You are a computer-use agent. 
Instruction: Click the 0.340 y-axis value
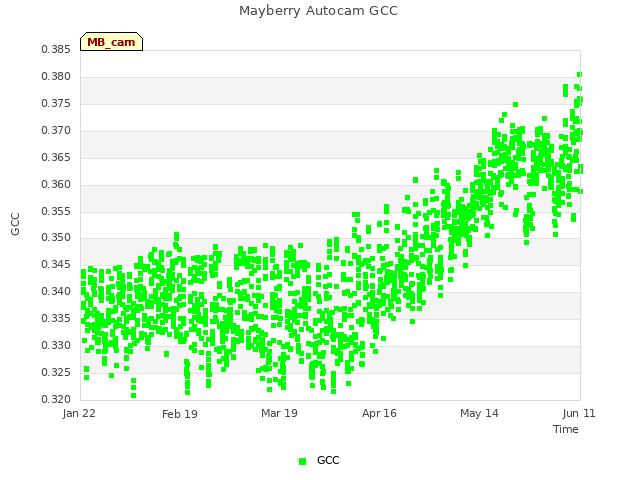pyautogui.click(x=56, y=291)
